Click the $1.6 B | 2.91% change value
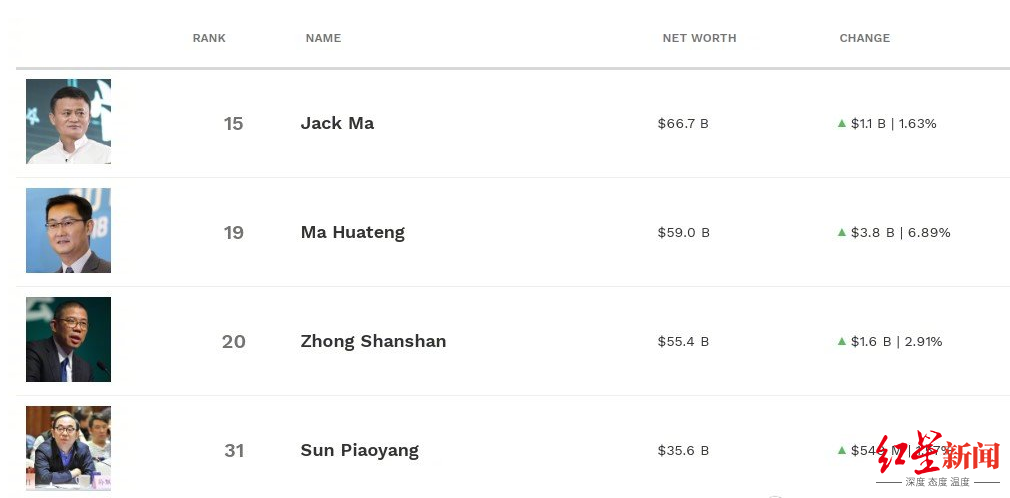The width and height of the screenshot is (1010, 498). (896, 341)
